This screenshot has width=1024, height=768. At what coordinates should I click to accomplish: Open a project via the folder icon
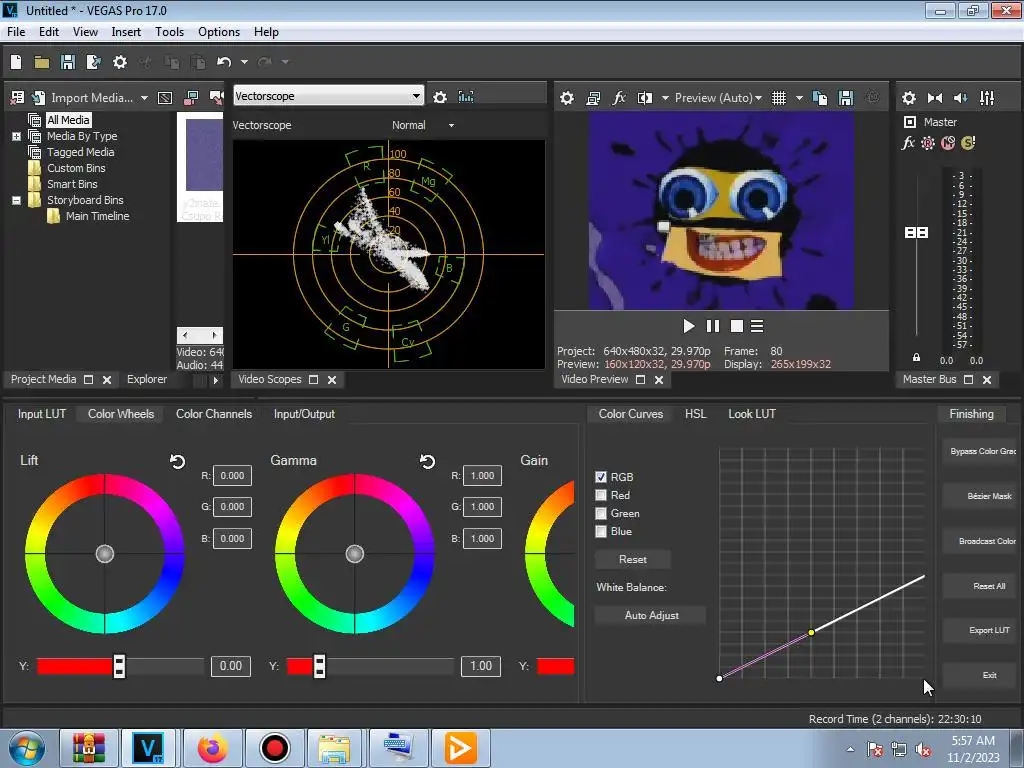pyautogui.click(x=42, y=62)
